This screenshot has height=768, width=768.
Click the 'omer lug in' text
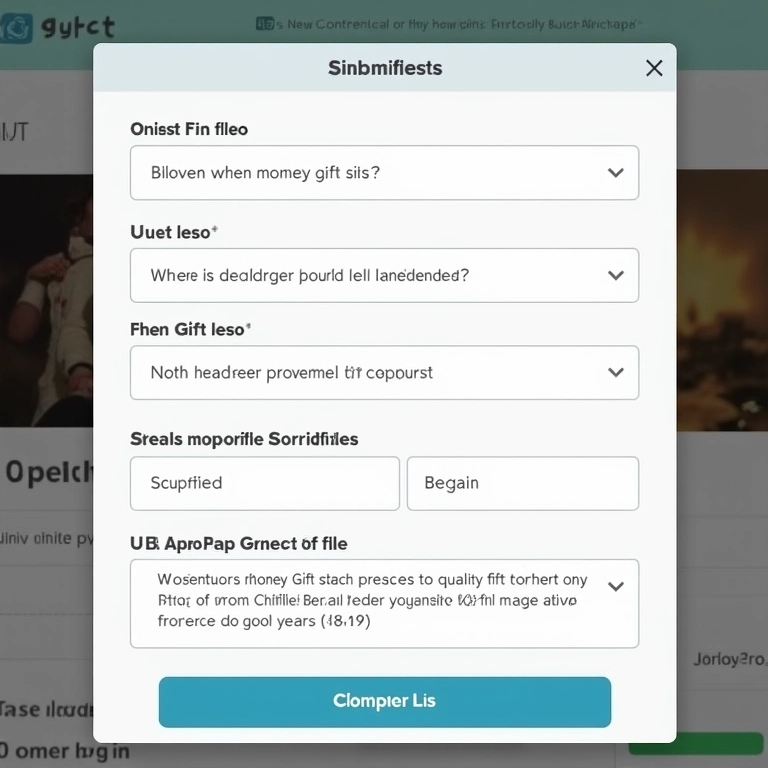coord(64,750)
